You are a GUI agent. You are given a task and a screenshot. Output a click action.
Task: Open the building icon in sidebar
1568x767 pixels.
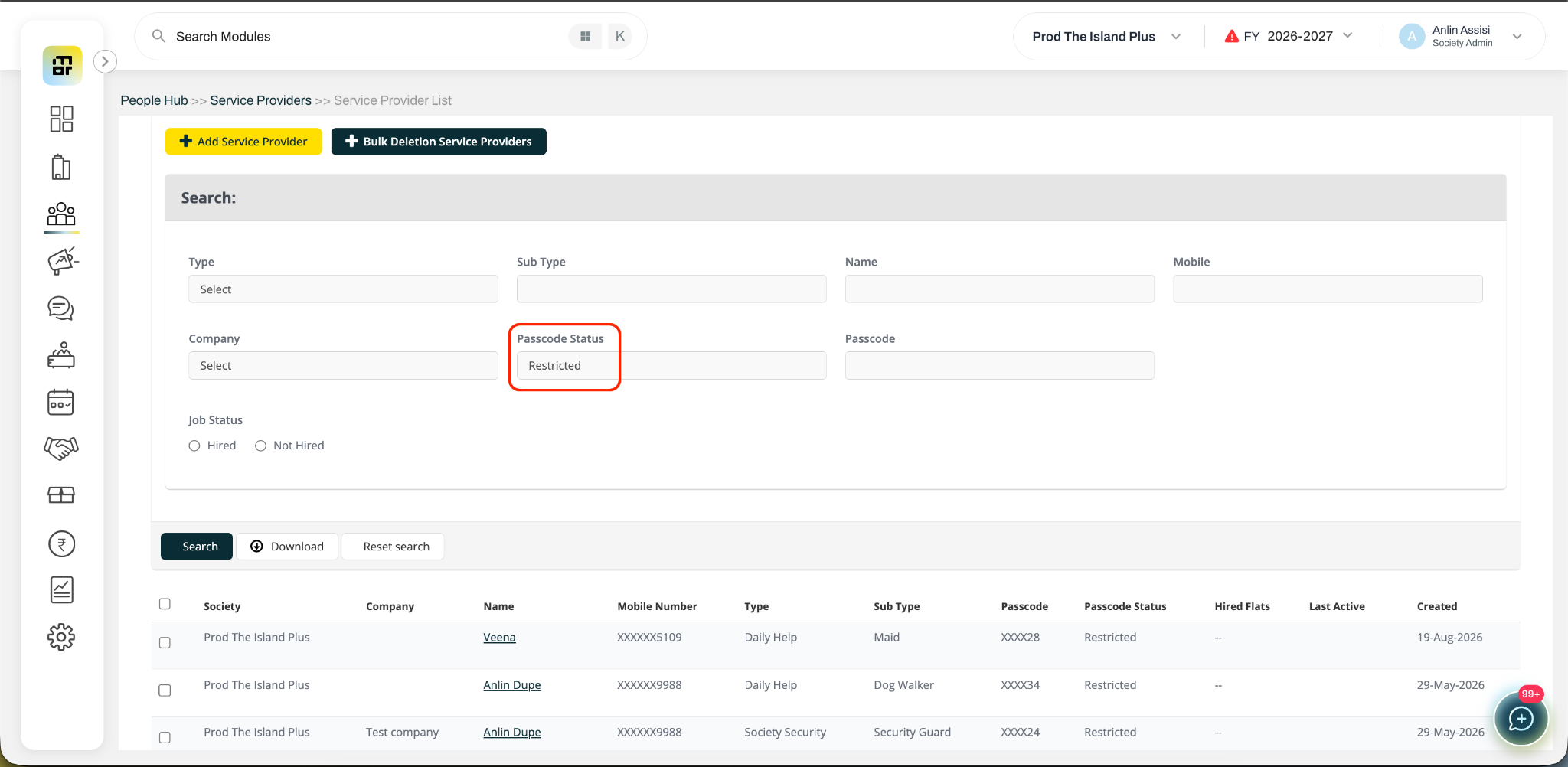click(x=61, y=167)
